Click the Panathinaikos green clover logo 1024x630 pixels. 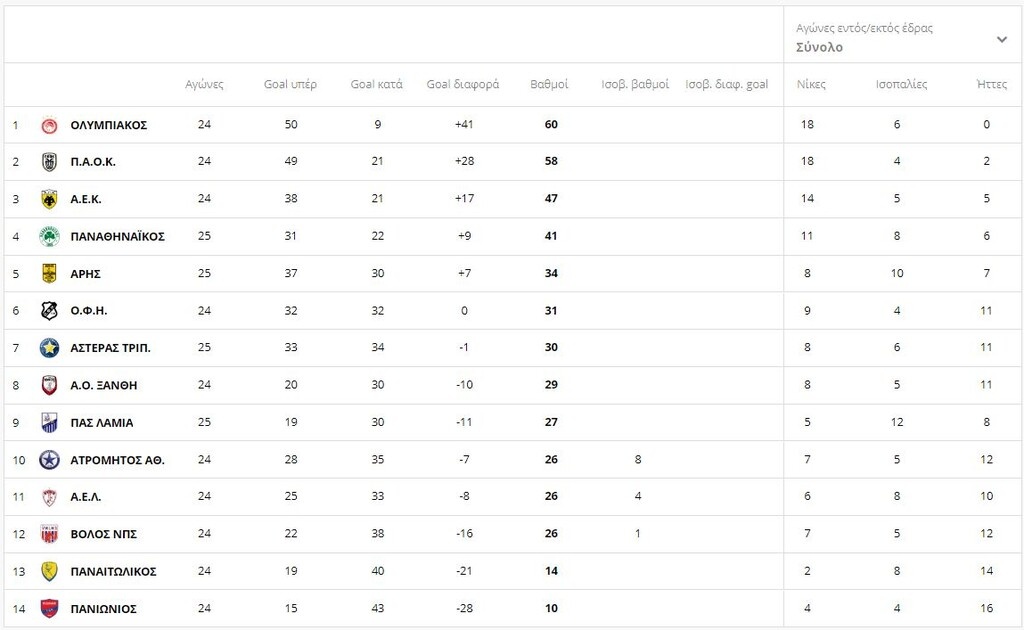pyautogui.click(x=49, y=236)
